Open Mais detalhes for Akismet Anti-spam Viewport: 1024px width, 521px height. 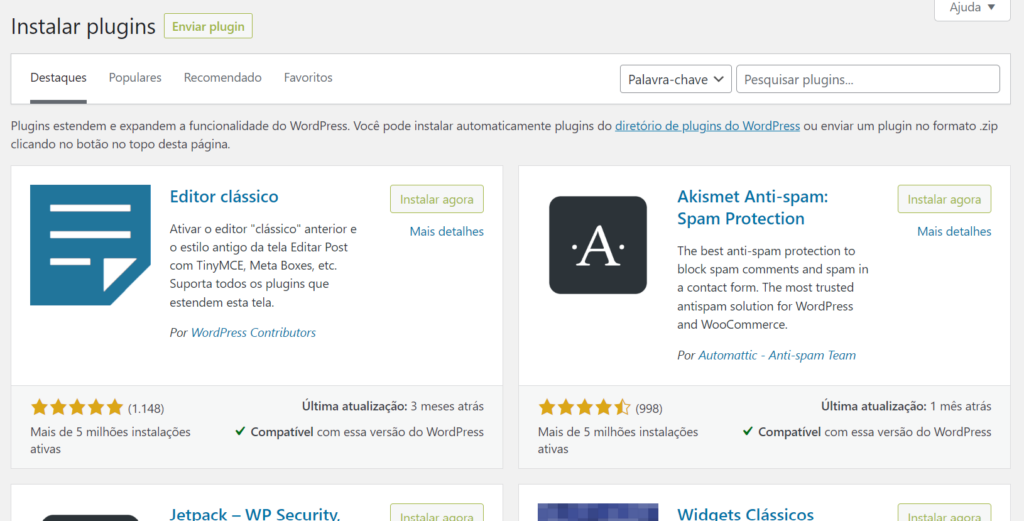pos(954,231)
